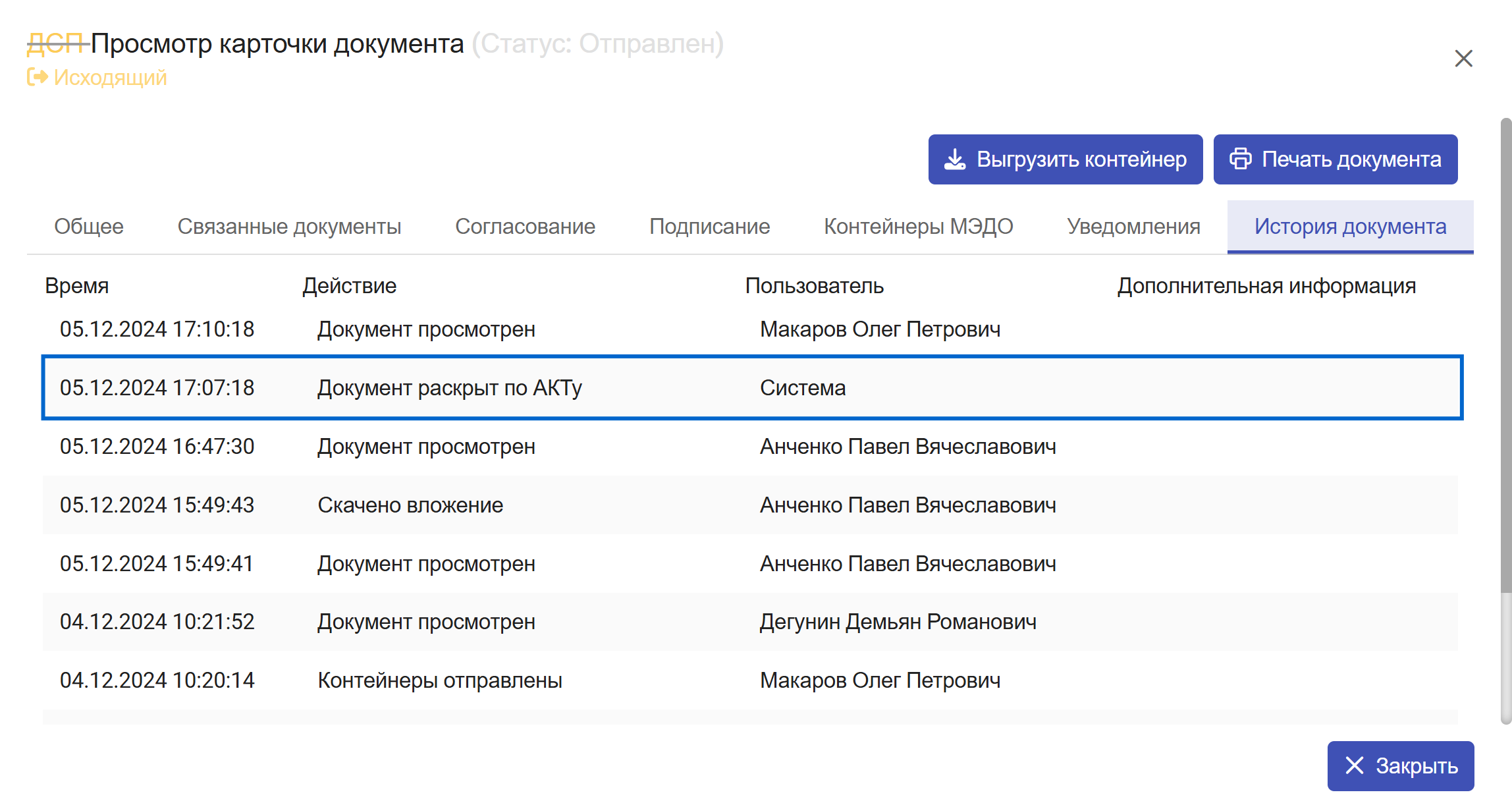
Task: Click the Печать документа button label
Action: coord(1352,159)
